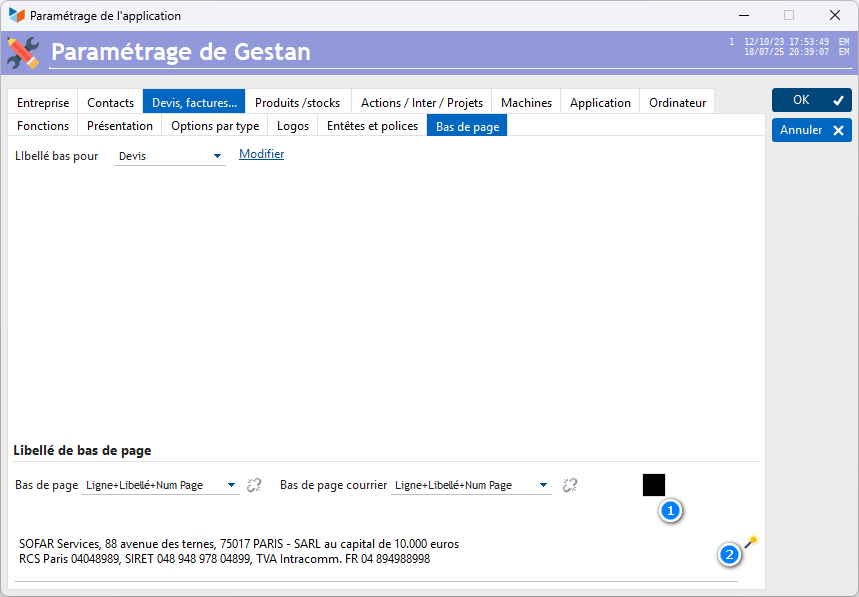Click the link icon beside Bas de page courrier
The width and height of the screenshot is (859, 597).
(570, 485)
